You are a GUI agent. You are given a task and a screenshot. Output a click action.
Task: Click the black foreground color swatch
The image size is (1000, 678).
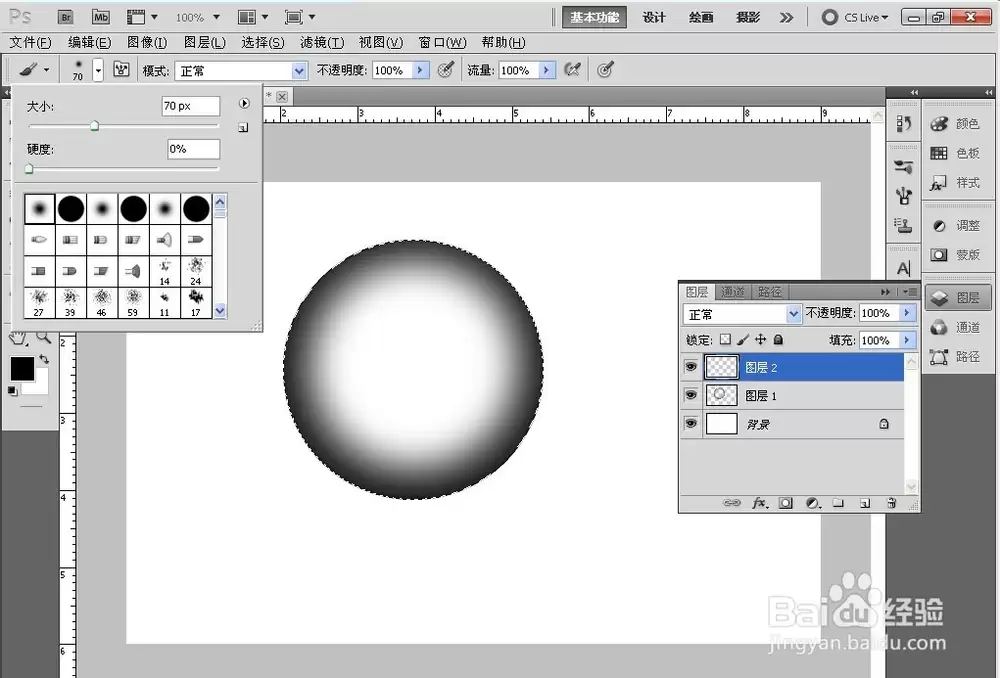(x=22, y=369)
